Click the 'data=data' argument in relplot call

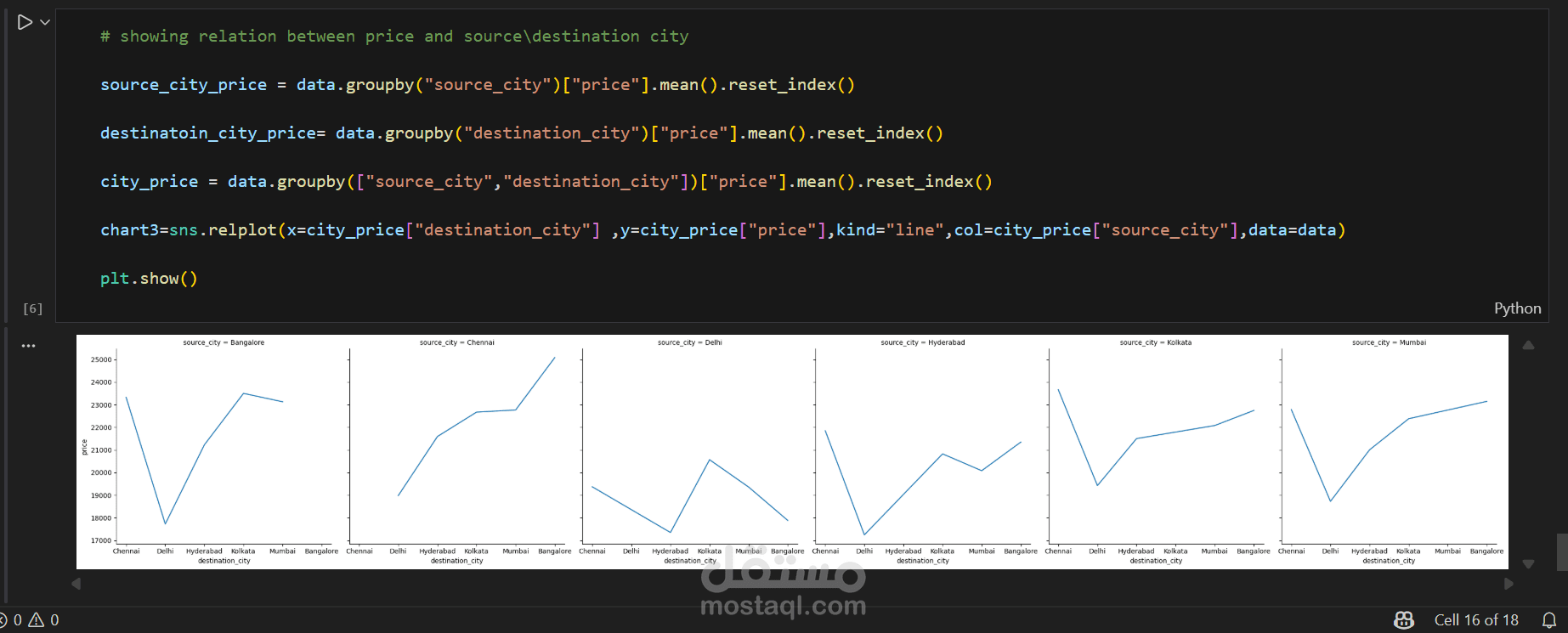[1292, 230]
